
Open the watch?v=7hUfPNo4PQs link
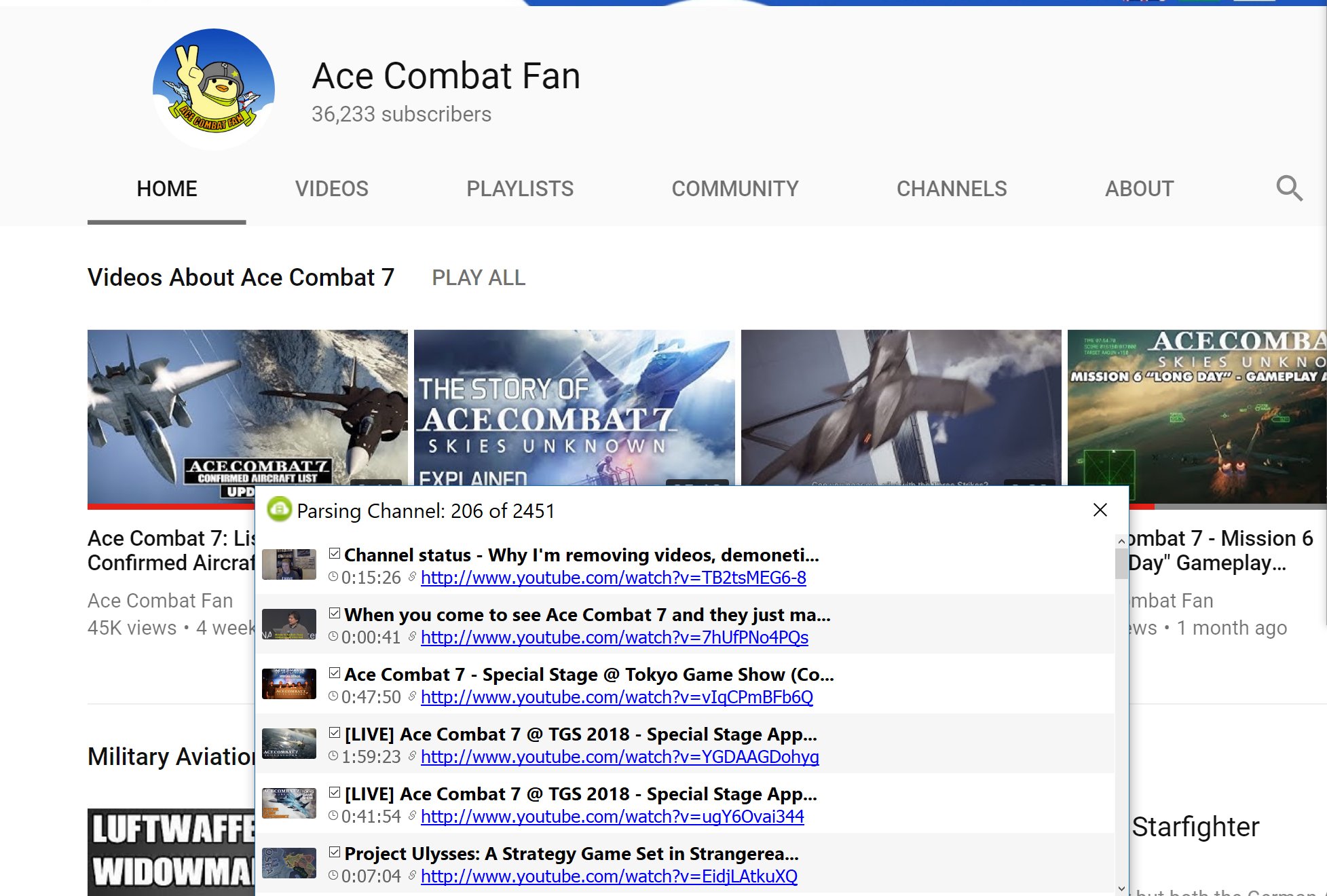(614, 637)
